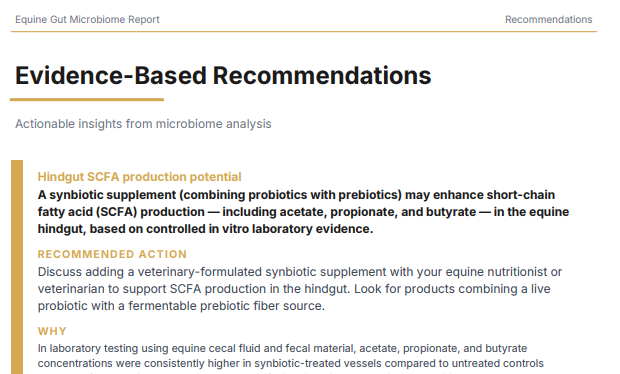Select the Recommendations label in page header

[548, 19]
